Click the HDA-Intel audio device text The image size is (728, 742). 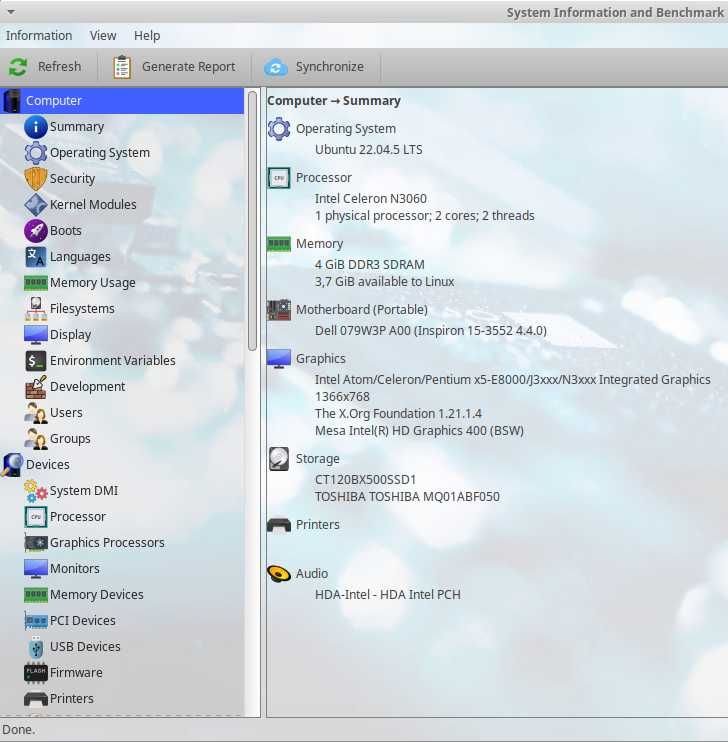point(388,594)
